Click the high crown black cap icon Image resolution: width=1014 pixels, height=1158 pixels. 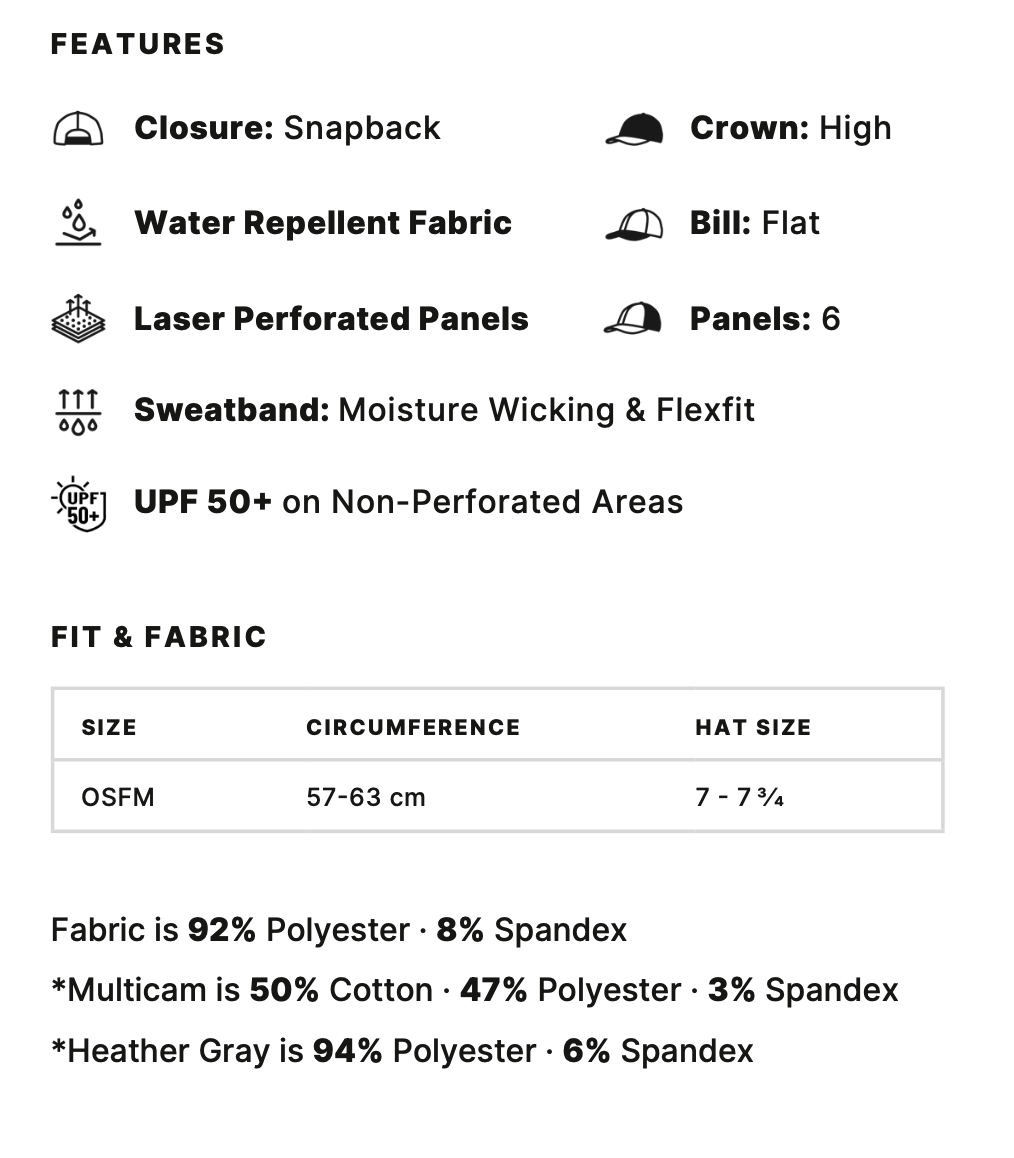pos(634,129)
